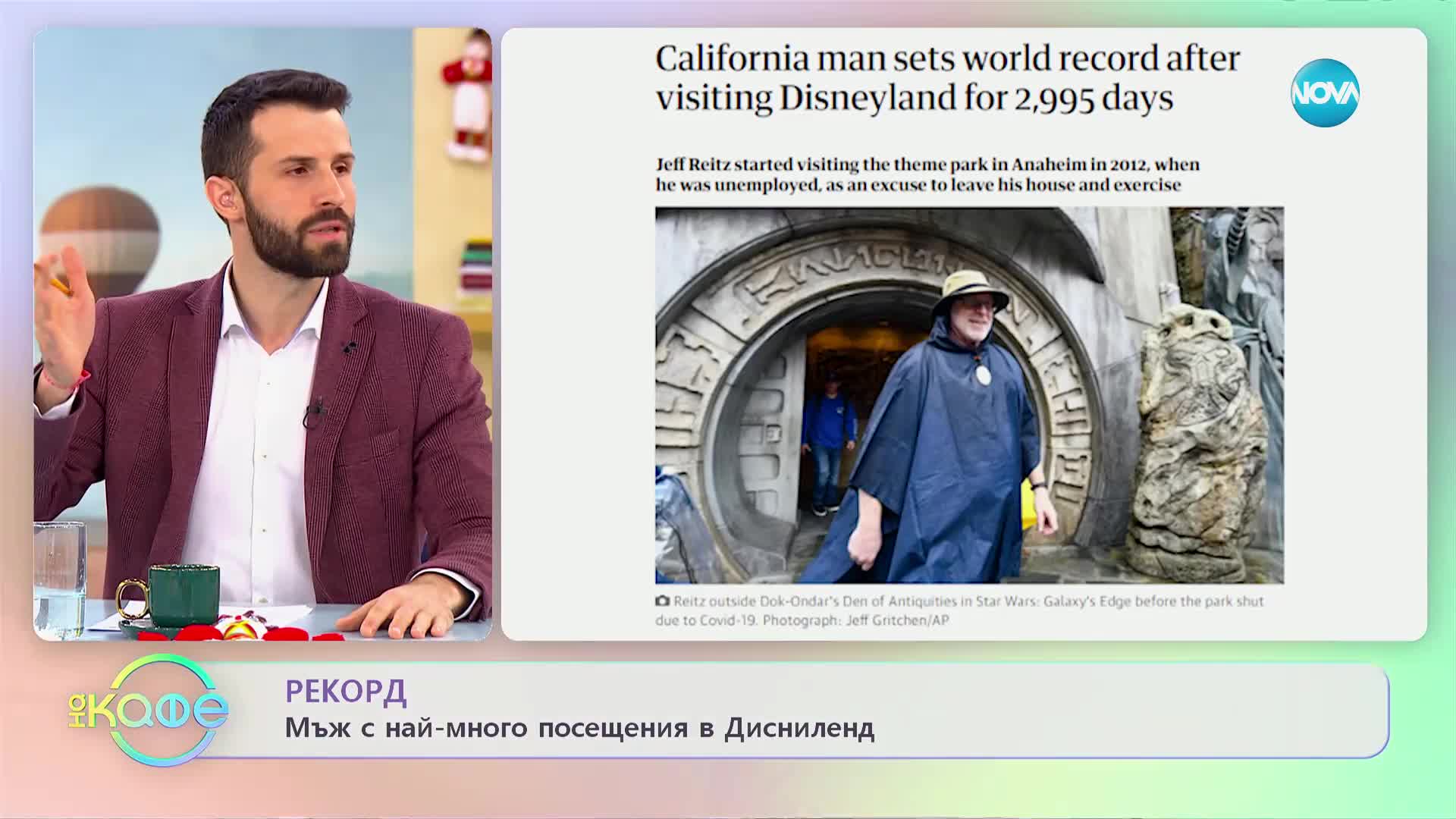
Task: Click the caption 'Reitz outside Dok-Ondar's Den of Antiquities'
Action: (x=959, y=610)
